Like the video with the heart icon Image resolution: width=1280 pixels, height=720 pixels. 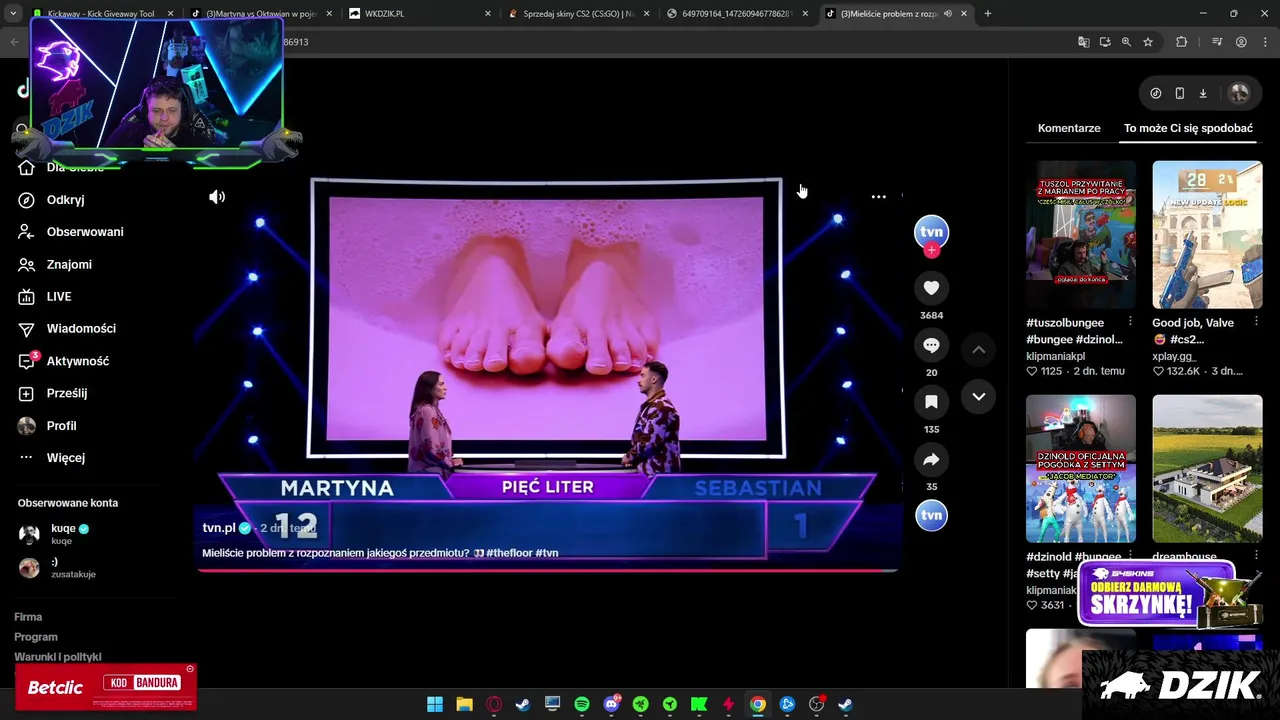click(931, 288)
